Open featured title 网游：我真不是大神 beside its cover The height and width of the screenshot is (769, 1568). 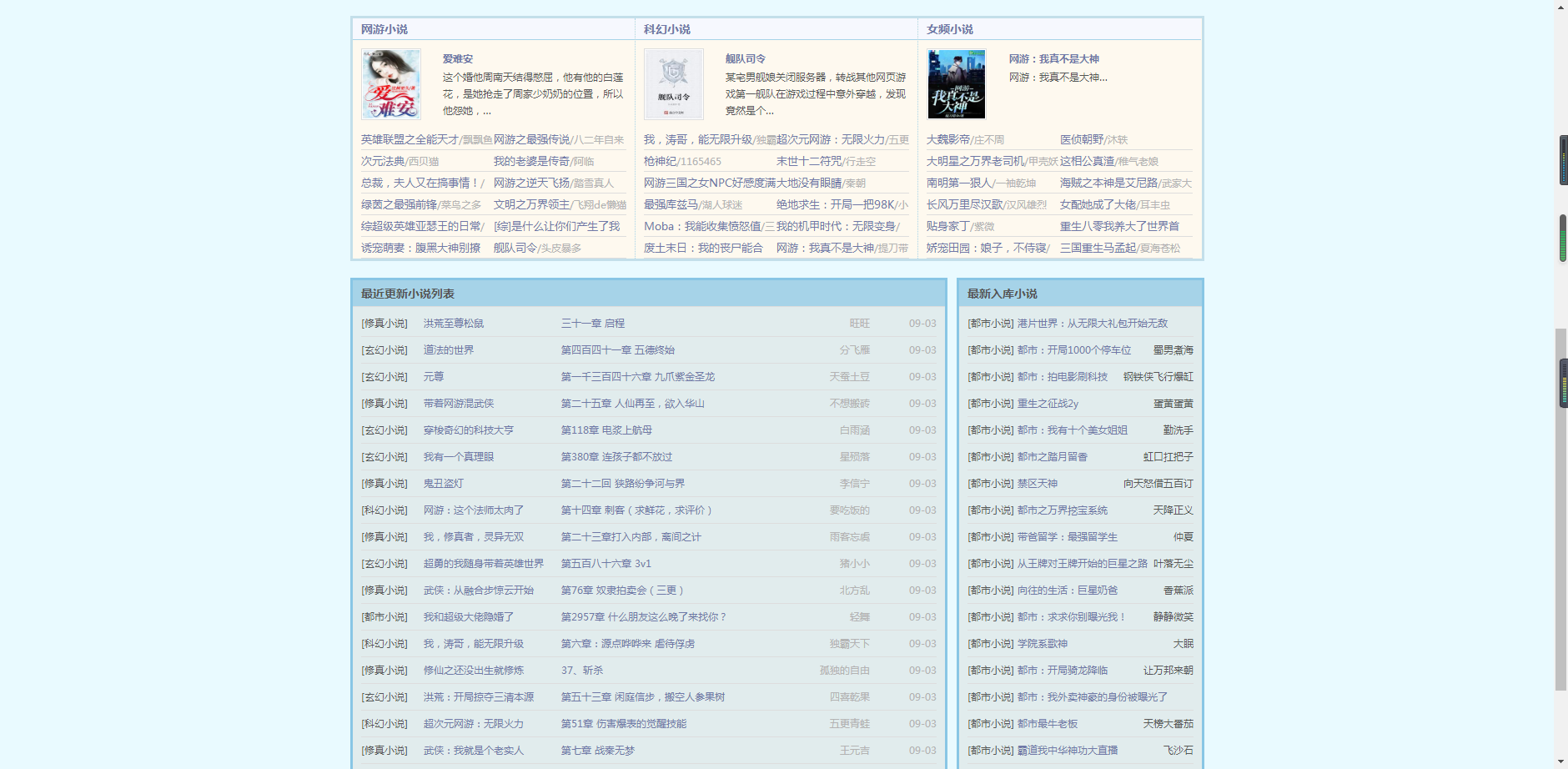pos(1054,59)
